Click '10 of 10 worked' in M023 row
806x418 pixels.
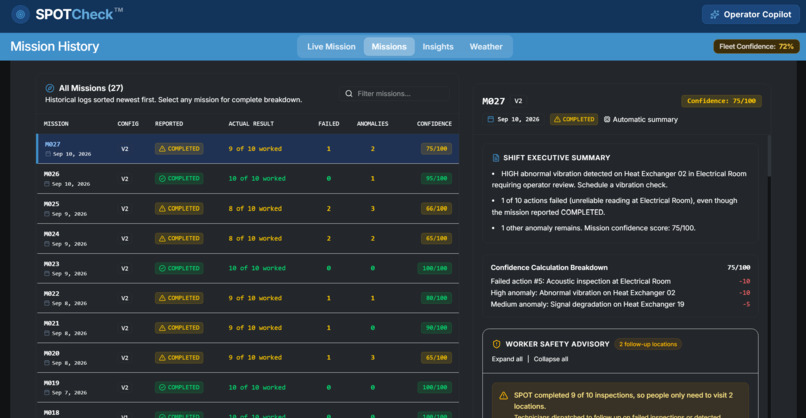point(257,268)
